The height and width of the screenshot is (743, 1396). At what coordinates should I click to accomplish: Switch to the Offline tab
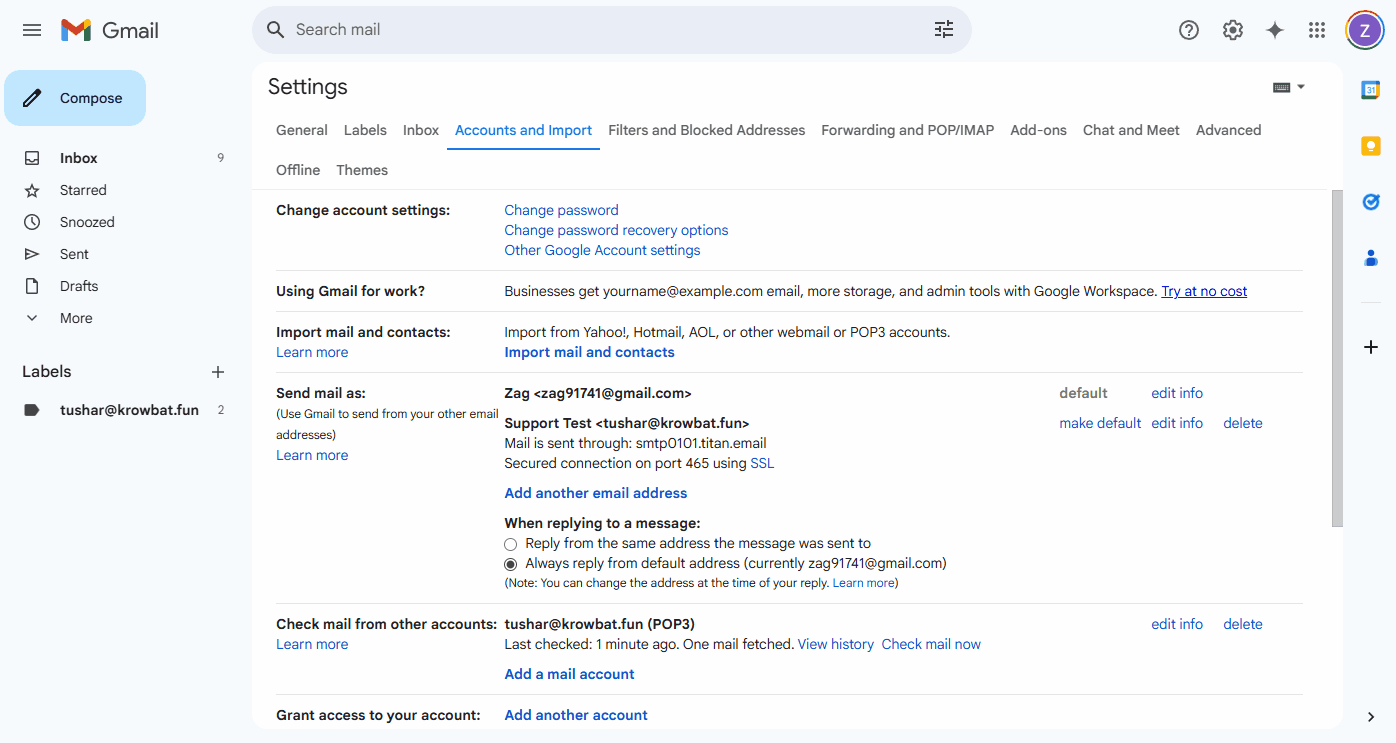pos(298,170)
